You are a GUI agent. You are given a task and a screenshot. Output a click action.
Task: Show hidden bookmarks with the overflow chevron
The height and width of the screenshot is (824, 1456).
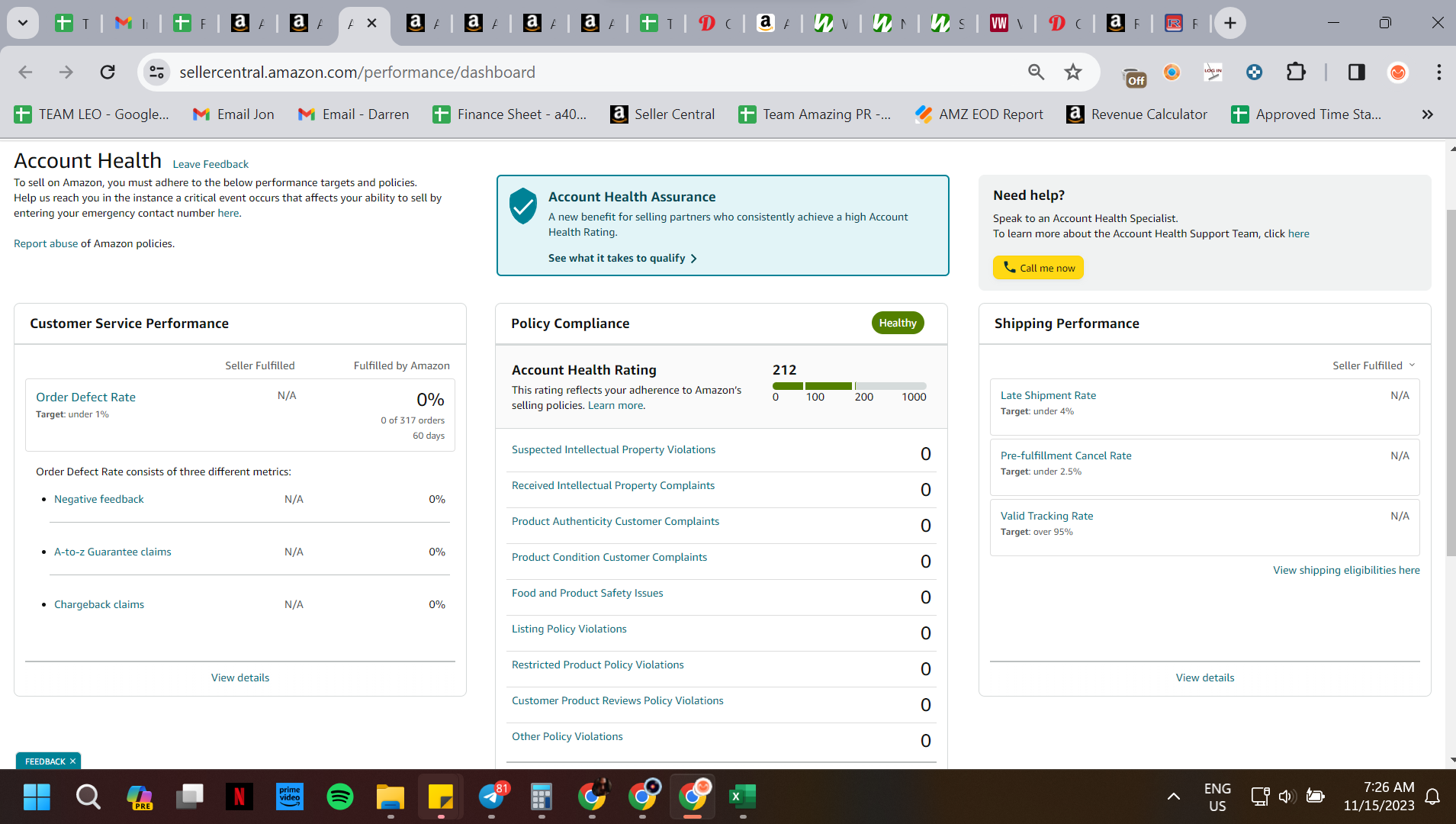[1427, 114]
